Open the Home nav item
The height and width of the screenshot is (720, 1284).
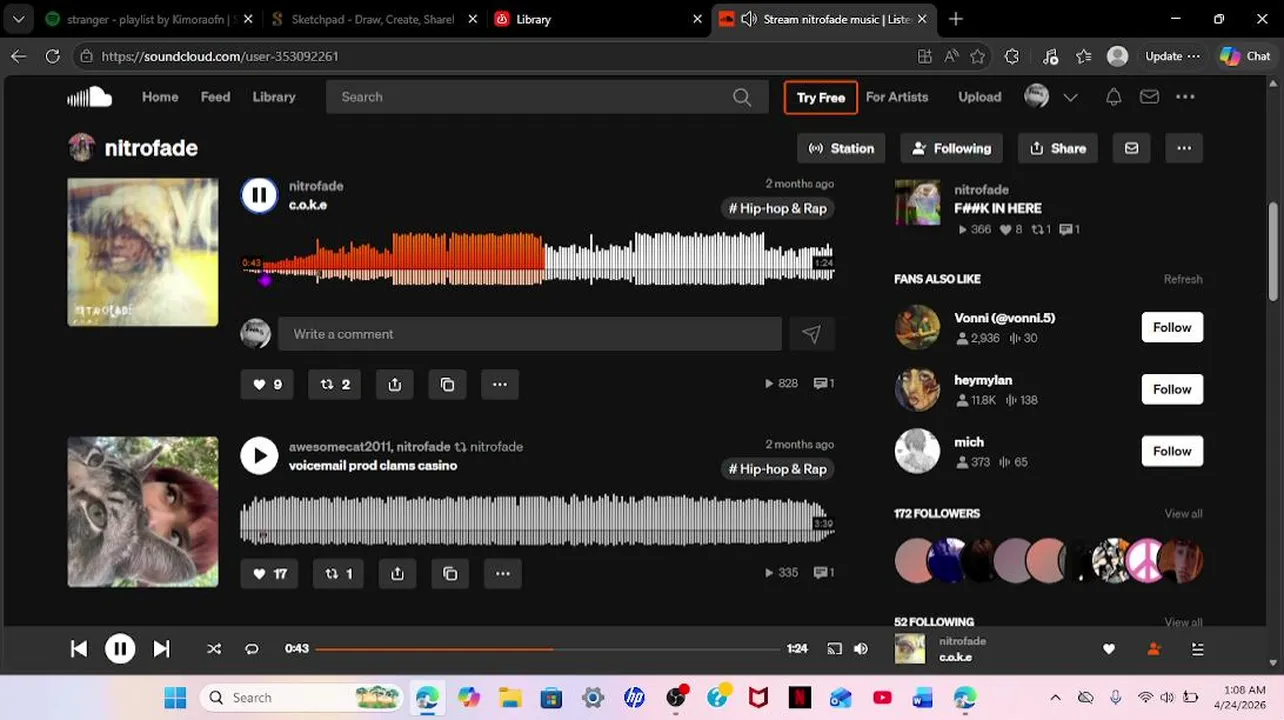click(x=160, y=97)
